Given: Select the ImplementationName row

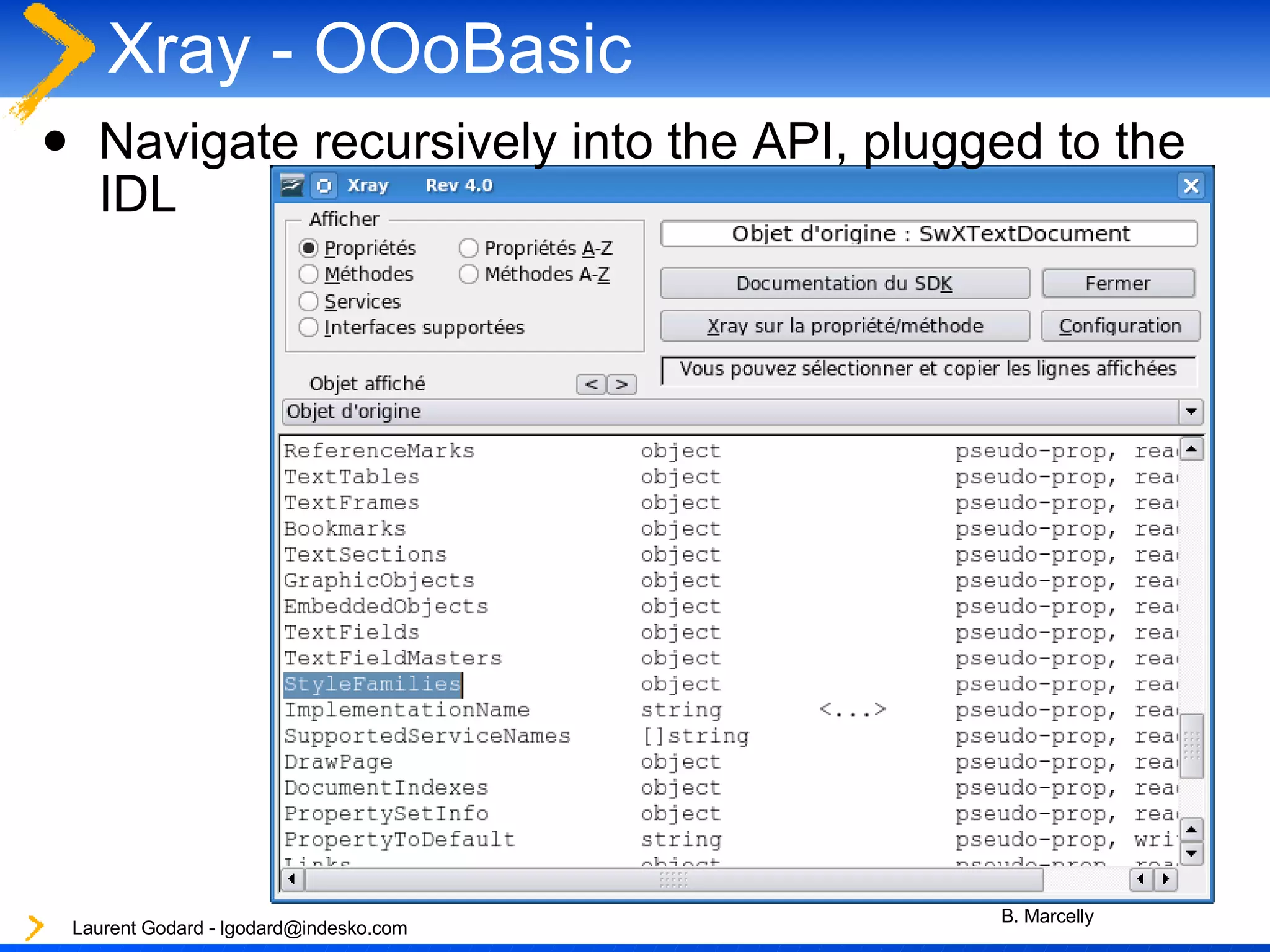Looking at the screenshot, I should tap(730, 710).
